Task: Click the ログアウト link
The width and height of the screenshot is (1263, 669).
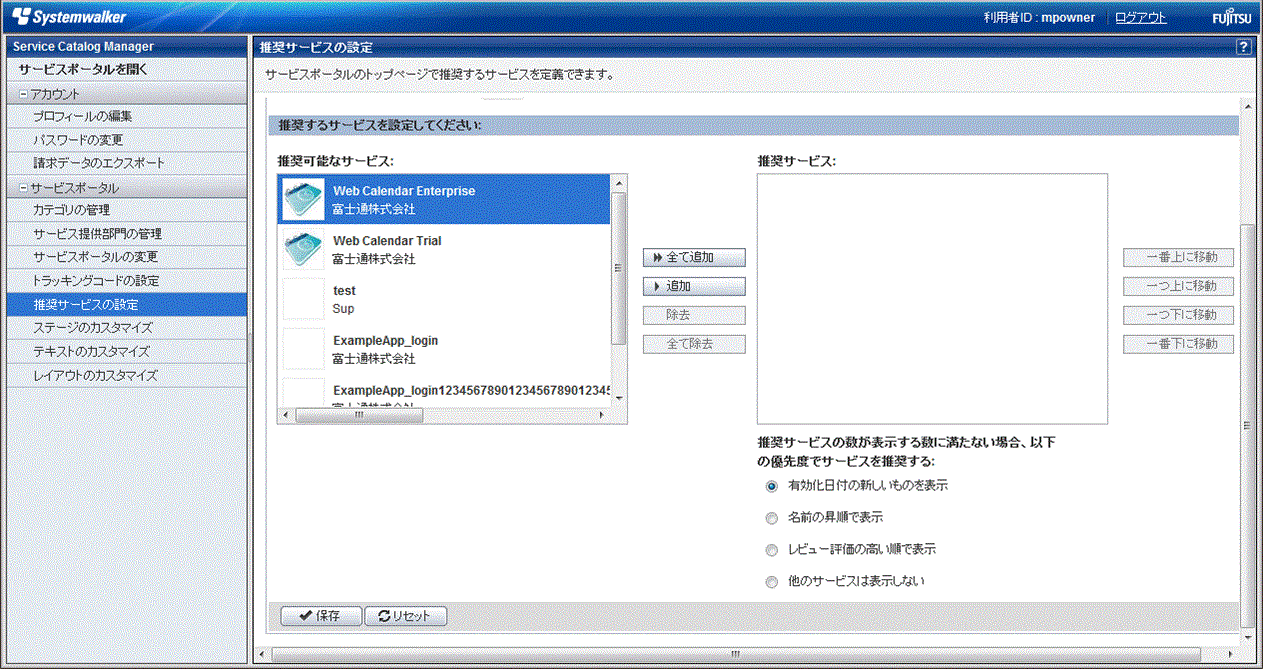Action: [1141, 18]
